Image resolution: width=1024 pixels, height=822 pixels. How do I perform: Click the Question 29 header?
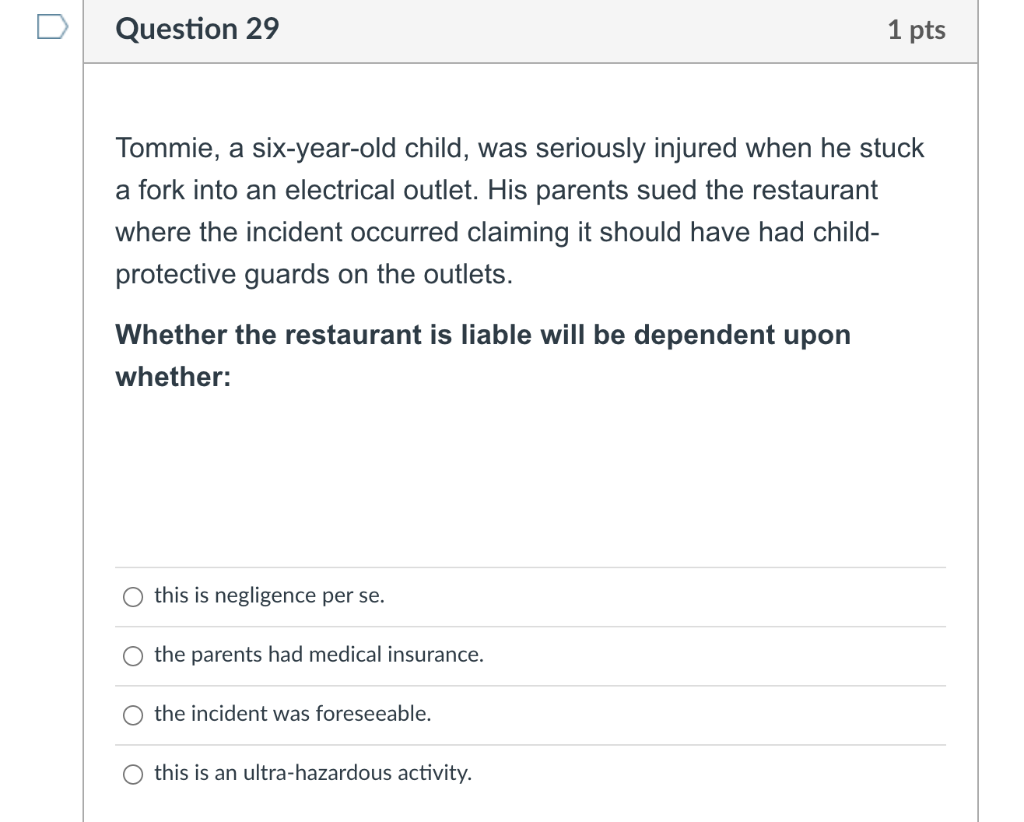[196, 29]
